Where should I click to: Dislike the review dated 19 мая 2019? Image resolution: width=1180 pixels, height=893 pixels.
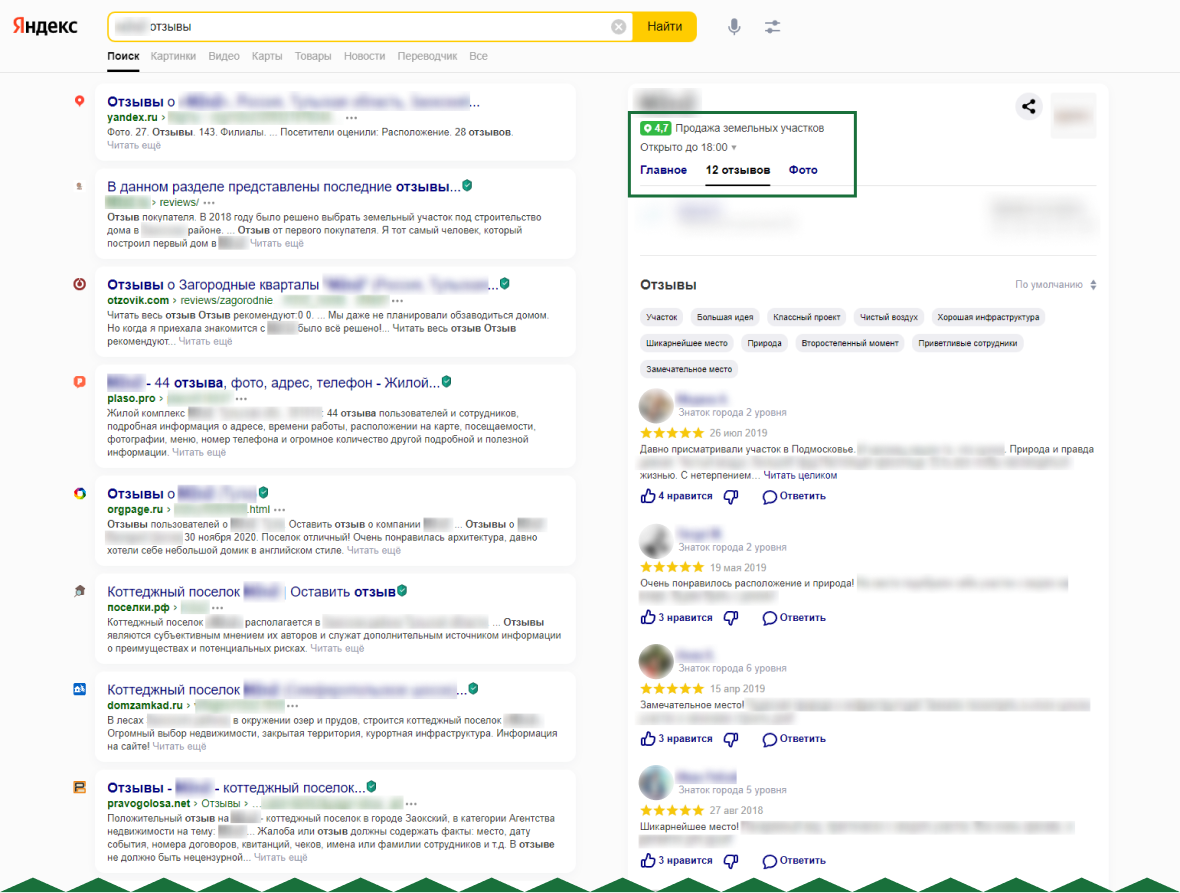pos(731,618)
